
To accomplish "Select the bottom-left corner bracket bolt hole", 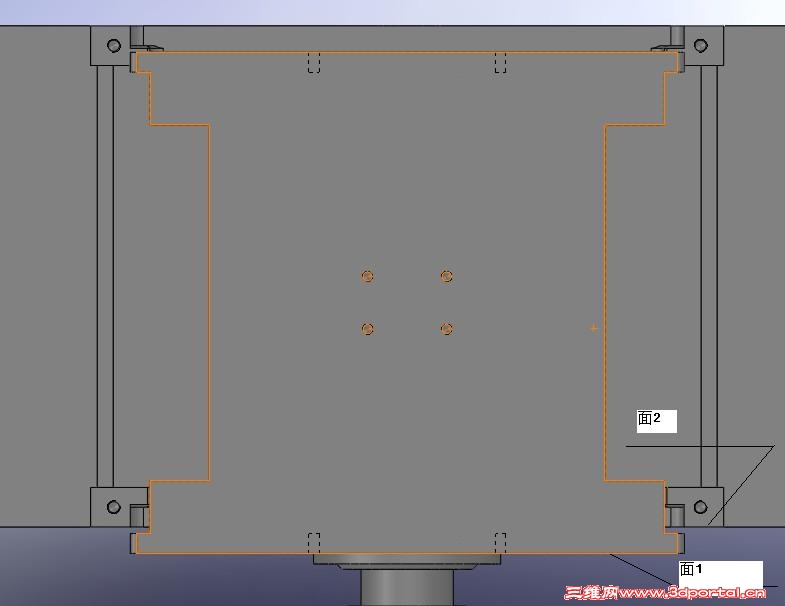I will [x=114, y=507].
